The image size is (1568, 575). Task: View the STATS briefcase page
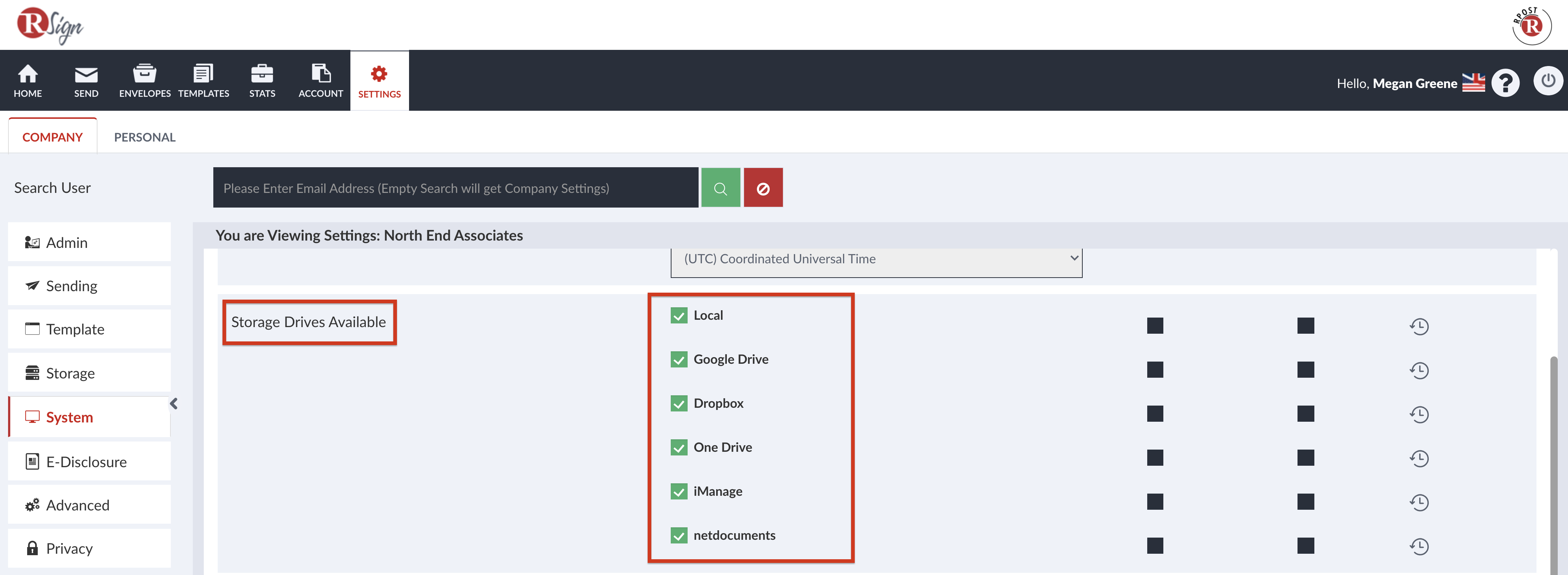(262, 80)
